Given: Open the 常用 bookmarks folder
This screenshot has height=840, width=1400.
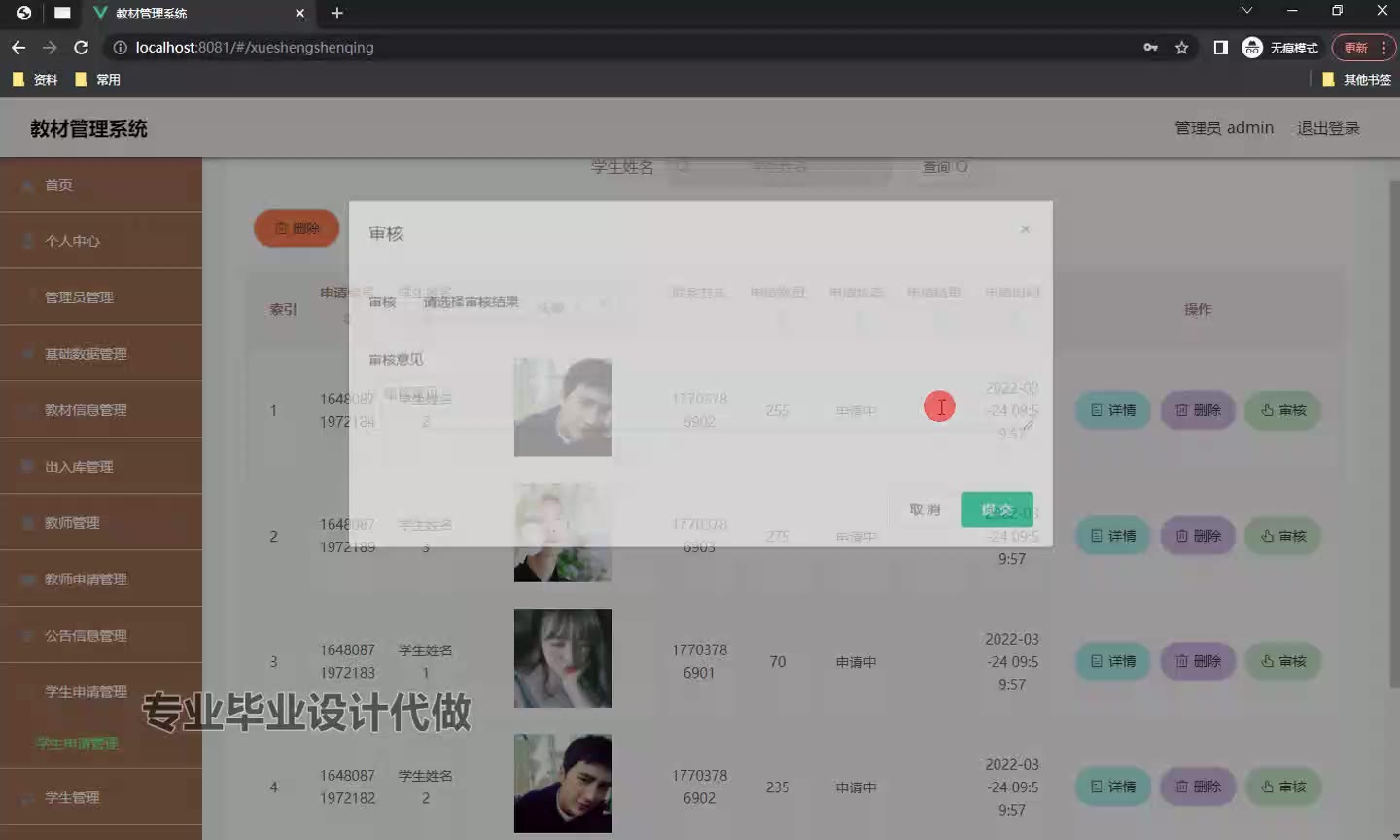Looking at the screenshot, I should point(97,80).
